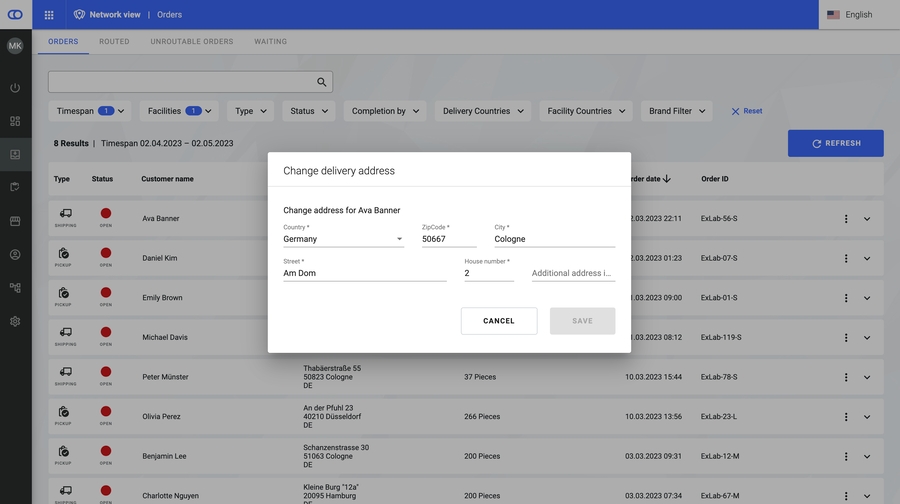Open the user account sidebar icon
The image size is (900, 504).
coord(15,255)
